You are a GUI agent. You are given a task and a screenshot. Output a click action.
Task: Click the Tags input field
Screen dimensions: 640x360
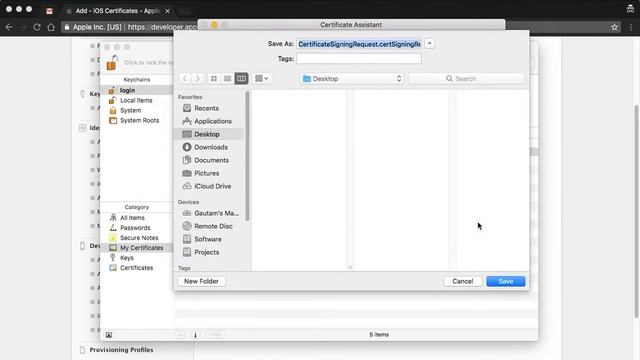pos(359,59)
